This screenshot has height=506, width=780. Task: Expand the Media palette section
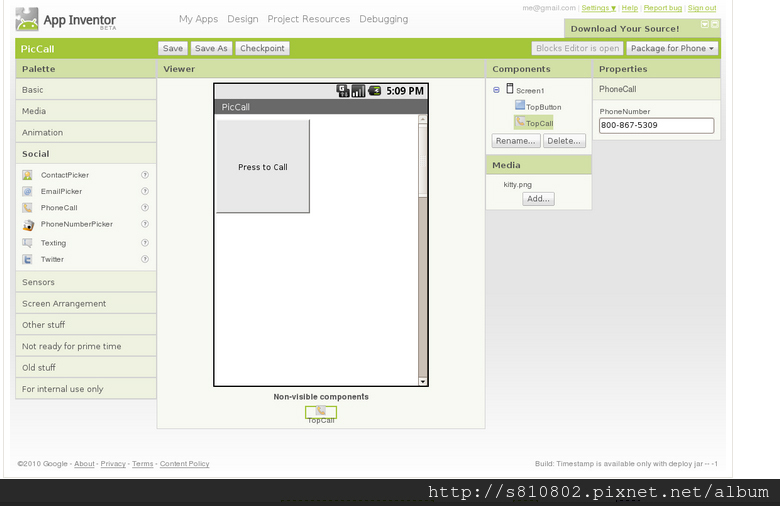86,111
